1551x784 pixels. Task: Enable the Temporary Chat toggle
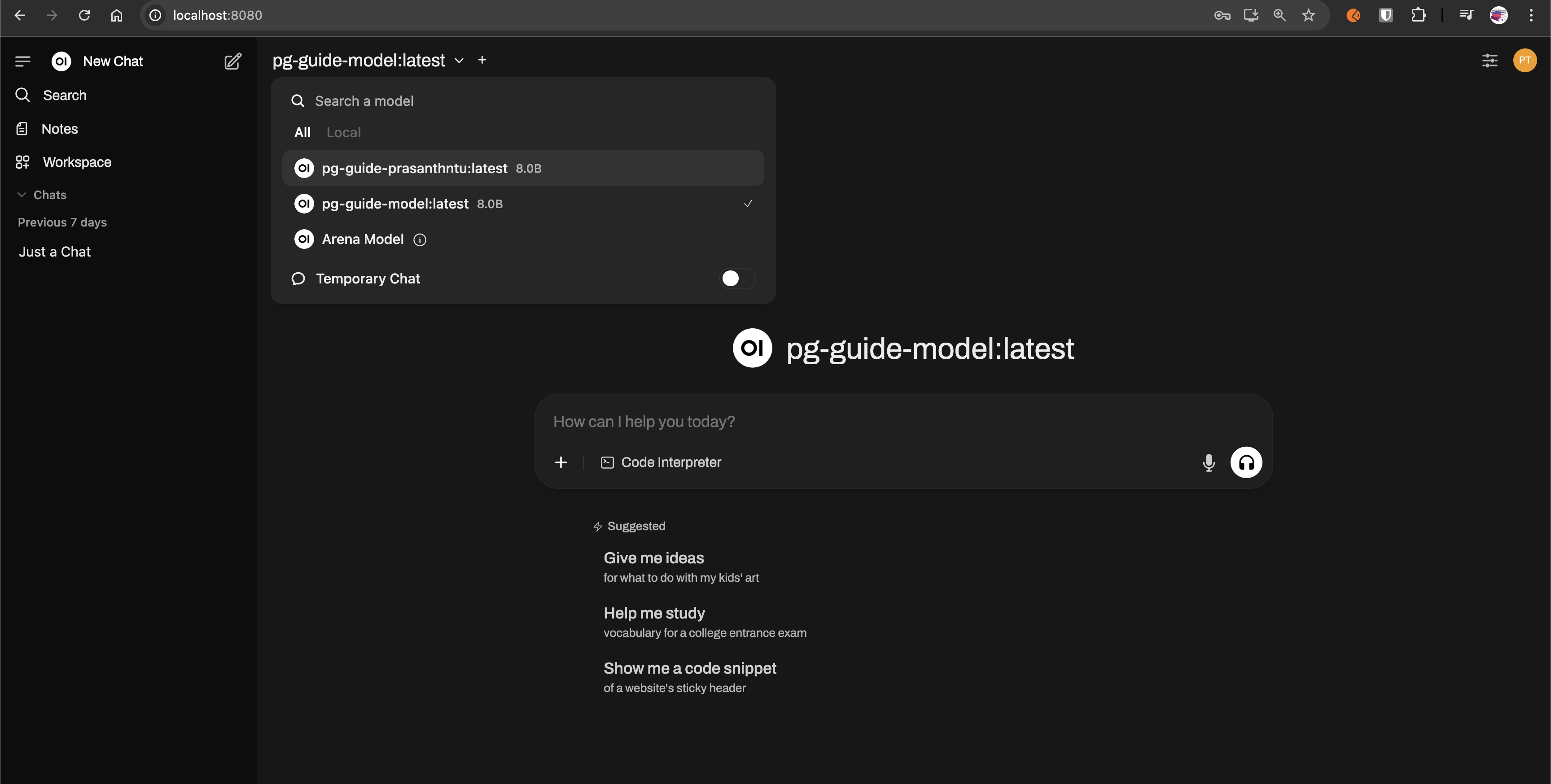click(x=737, y=279)
